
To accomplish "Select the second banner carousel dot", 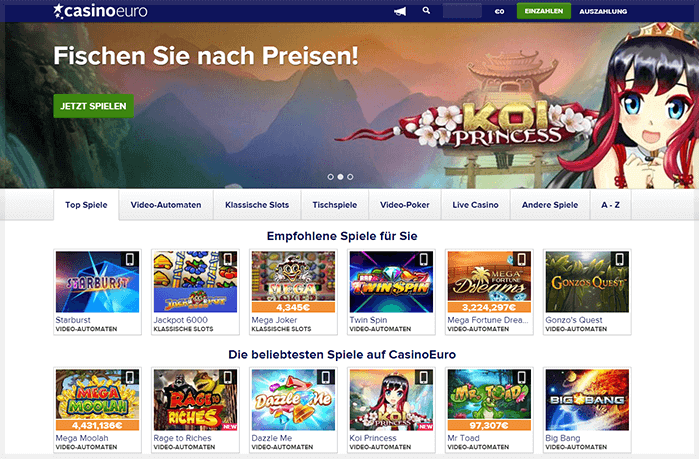I will tap(340, 177).
